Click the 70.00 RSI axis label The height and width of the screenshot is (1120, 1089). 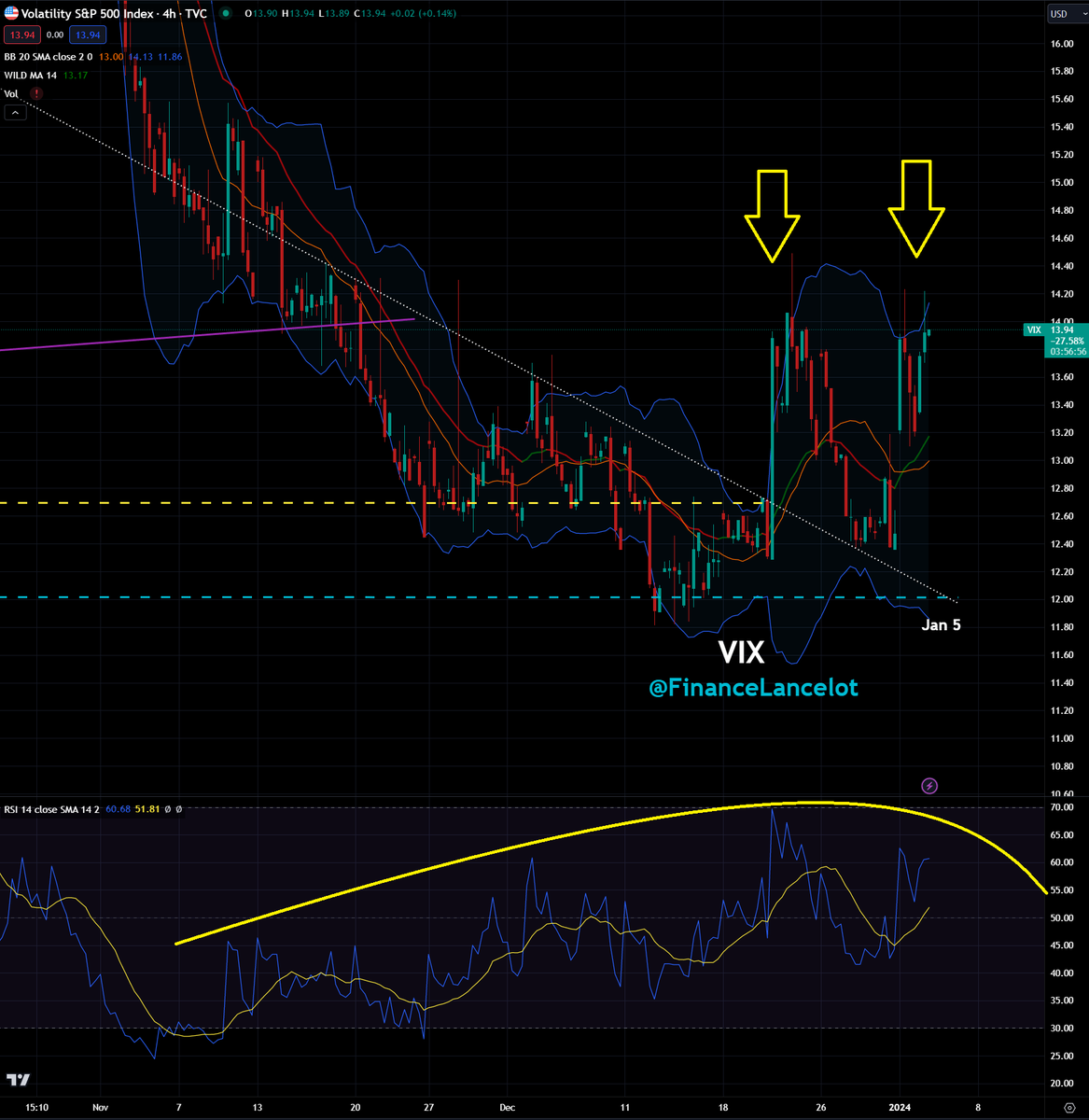[1061, 807]
